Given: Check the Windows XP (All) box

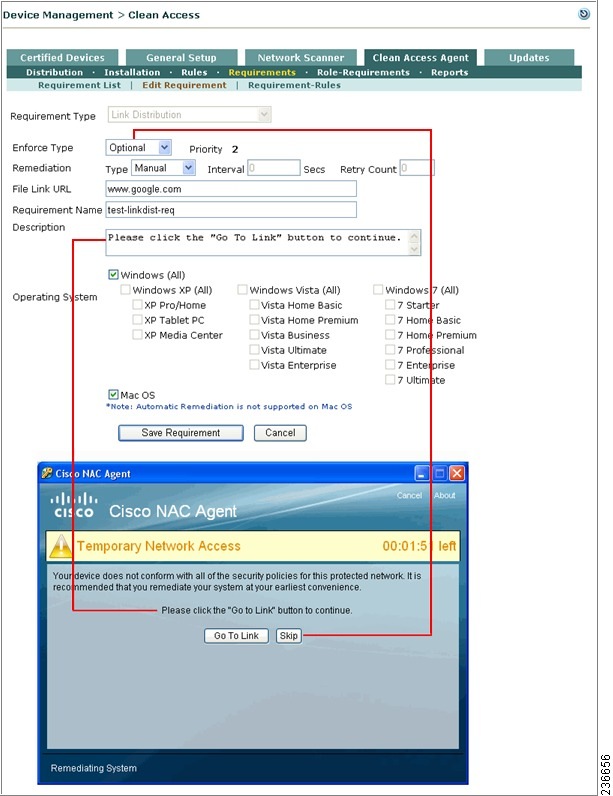Looking at the screenshot, I should [x=125, y=289].
